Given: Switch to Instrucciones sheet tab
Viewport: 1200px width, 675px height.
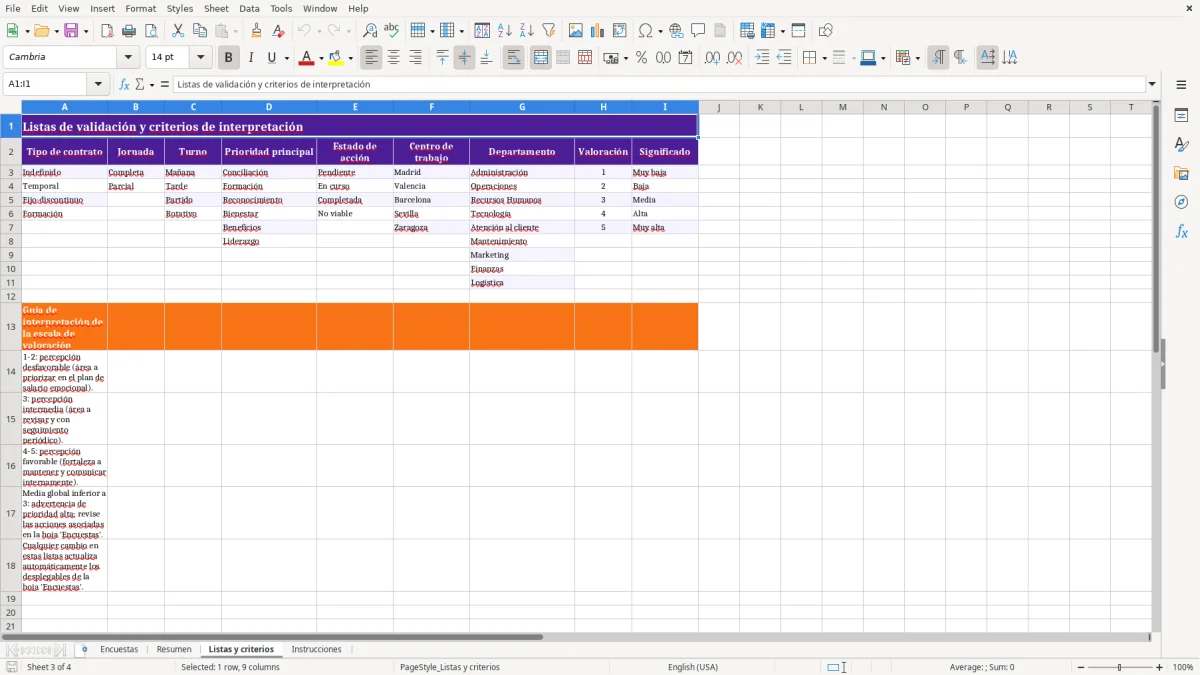Looking at the screenshot, I should pos(316,649).
